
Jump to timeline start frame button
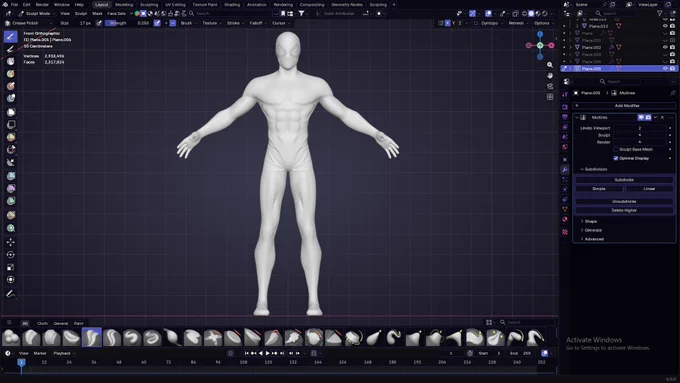[x=247, y=353]
